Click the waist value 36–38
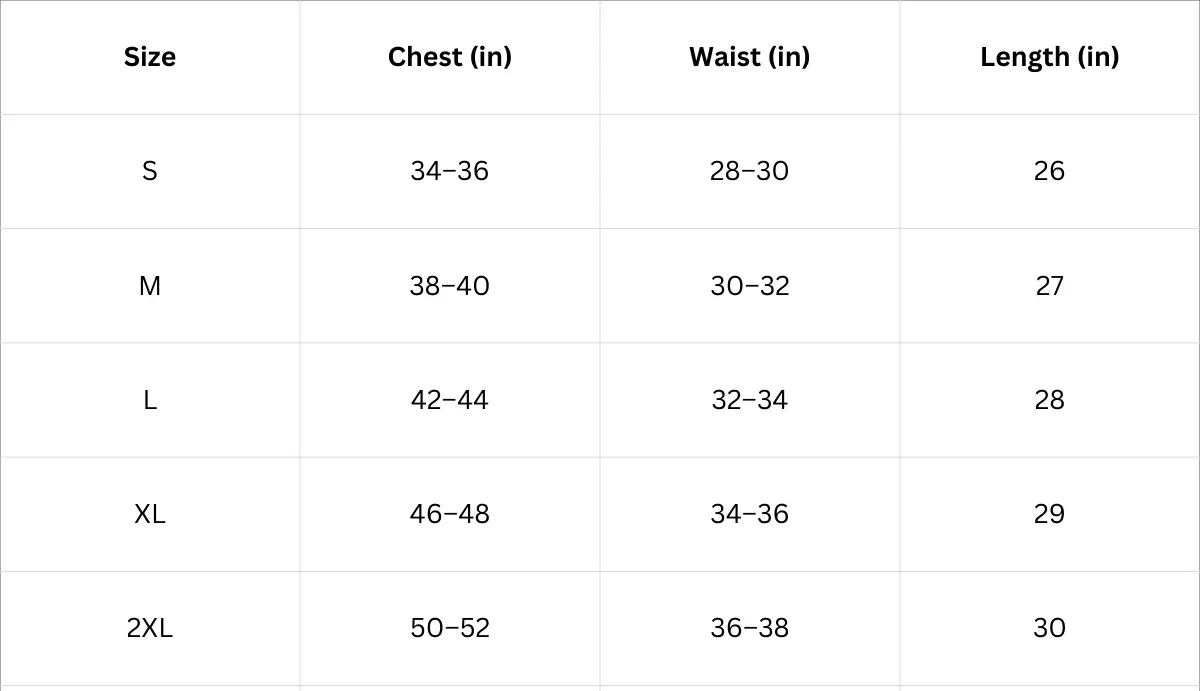The height and width of the screenshot is (691, 1200). coord(750,628)
